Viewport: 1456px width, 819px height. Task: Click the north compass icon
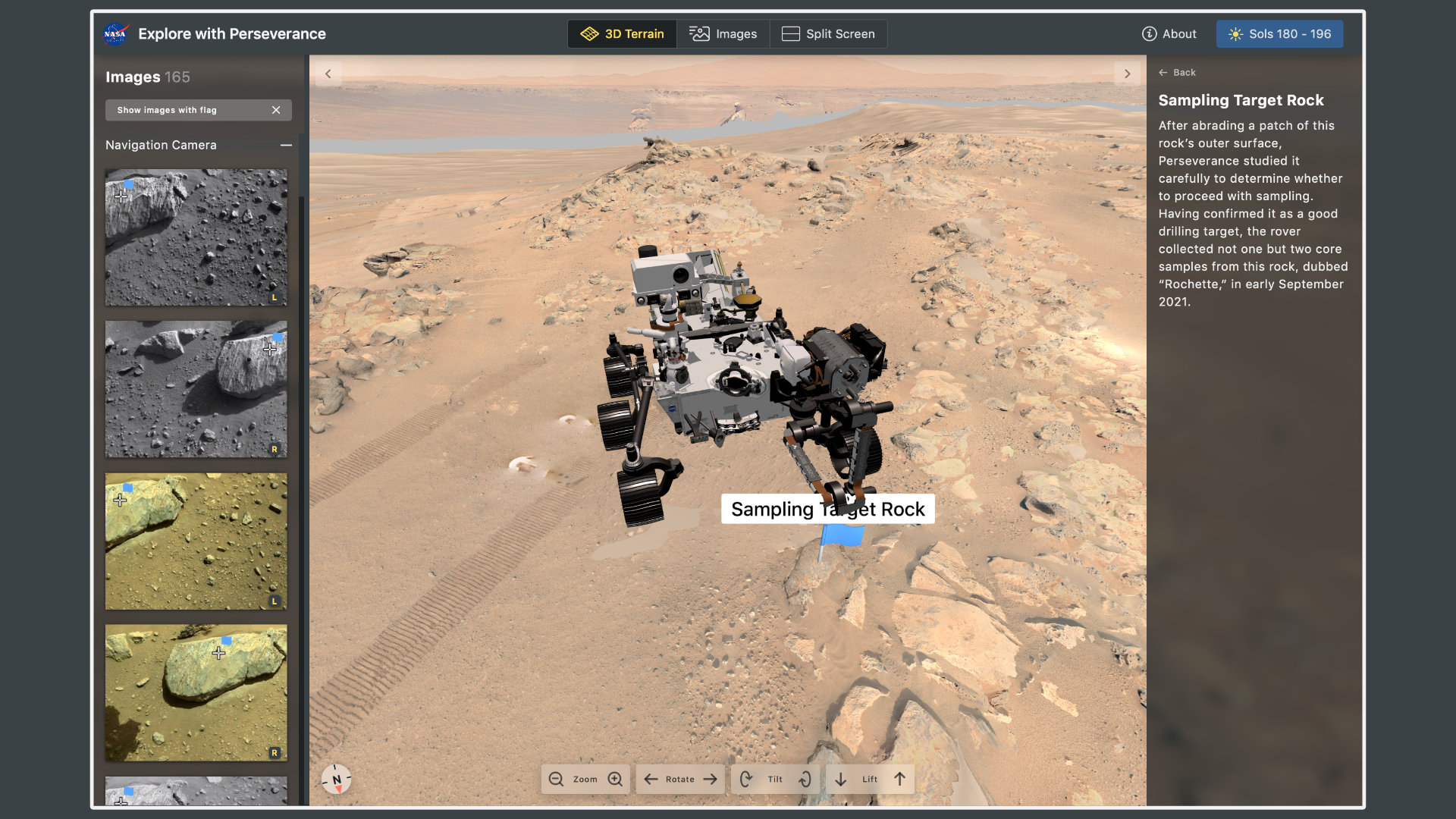(336, 779)
